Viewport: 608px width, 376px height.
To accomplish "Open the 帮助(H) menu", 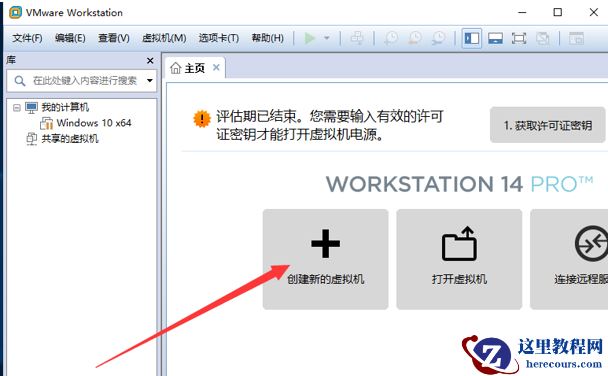I will pyautogui.click(x=268, y=38).
